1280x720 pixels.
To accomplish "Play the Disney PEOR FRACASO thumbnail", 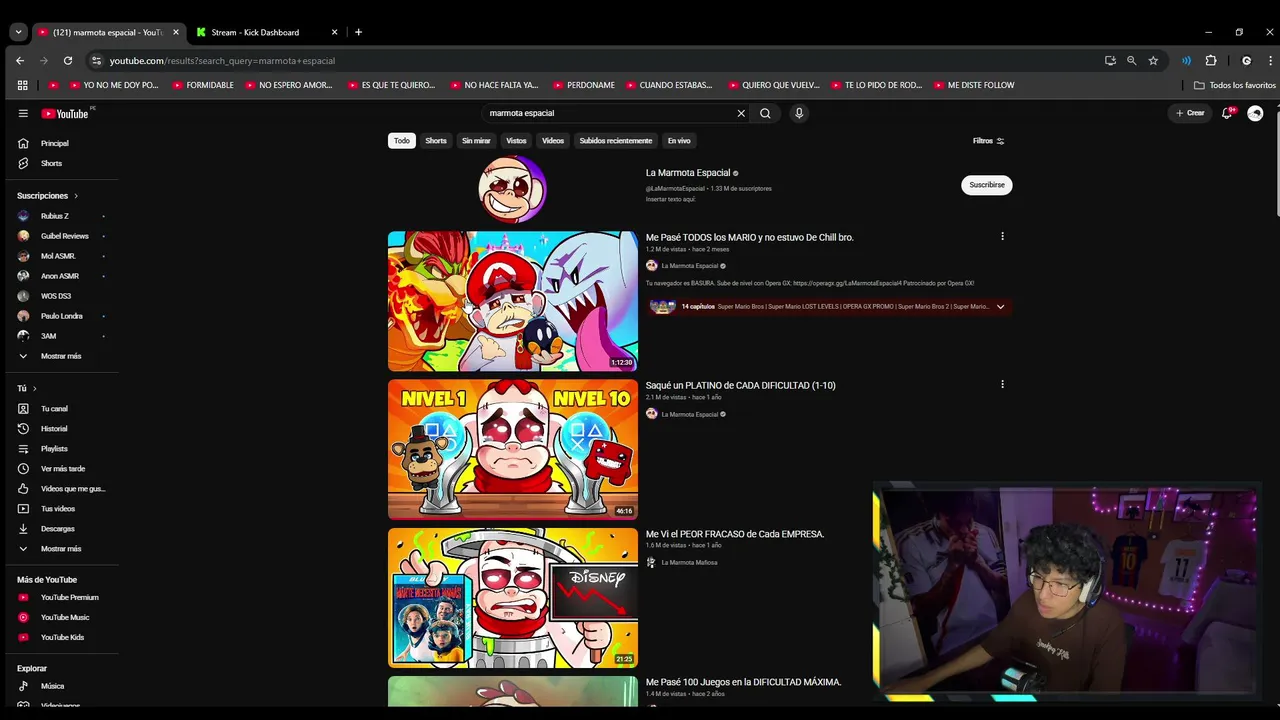I will pos(513,597).
